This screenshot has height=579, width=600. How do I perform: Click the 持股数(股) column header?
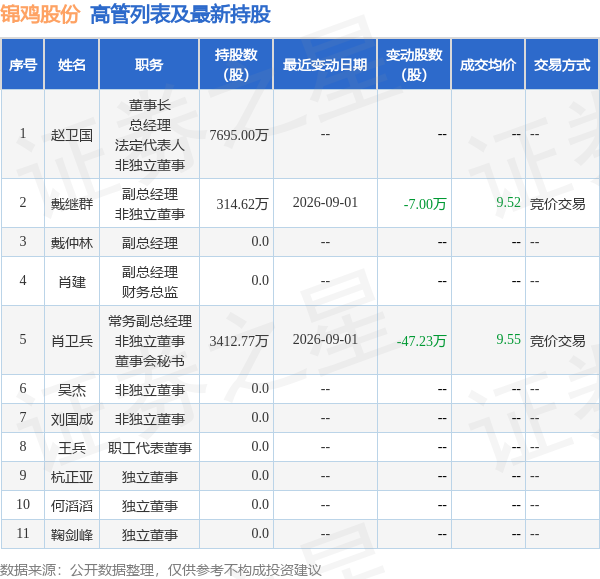236,64
